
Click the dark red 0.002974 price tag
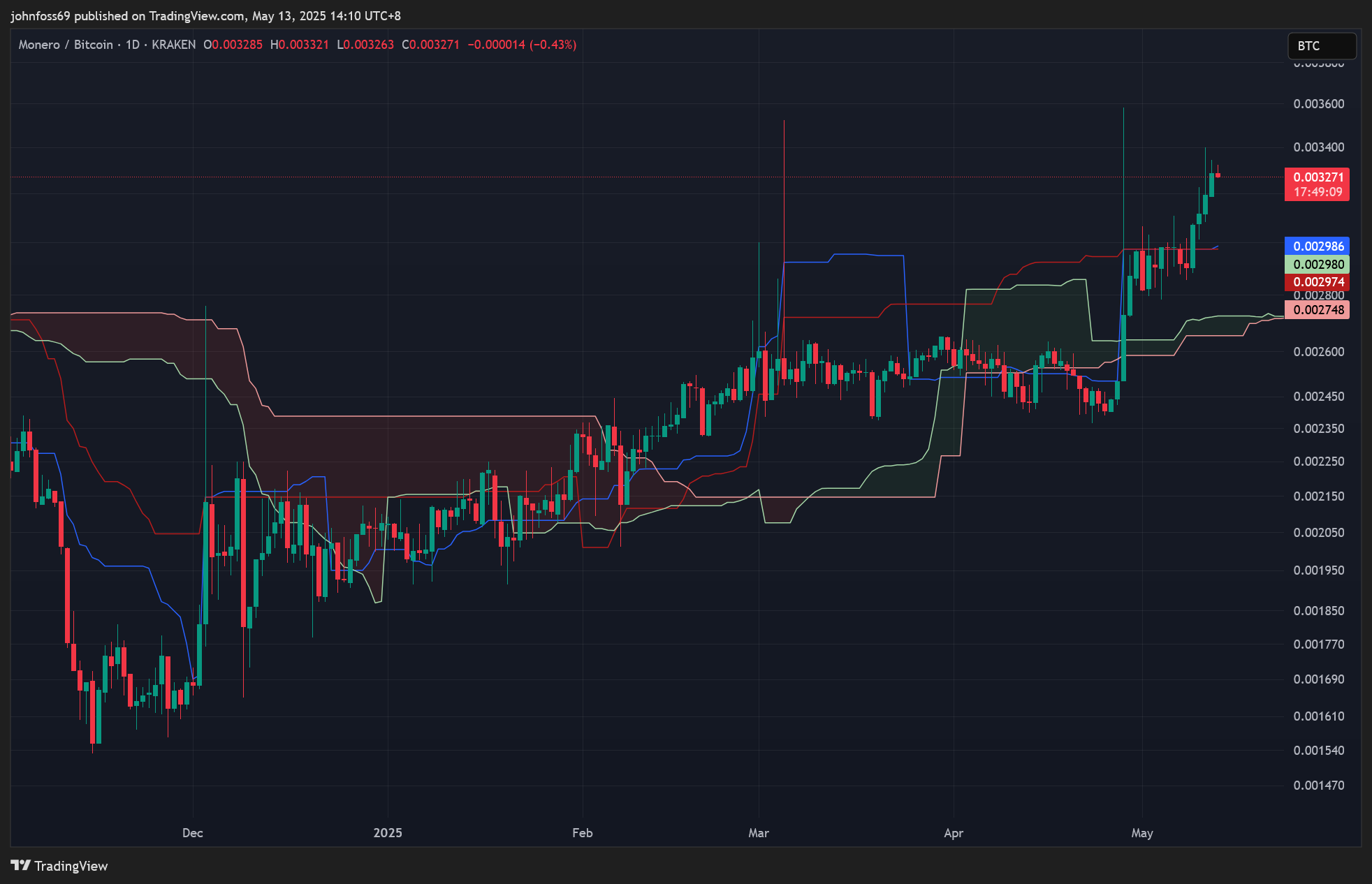1318,282
